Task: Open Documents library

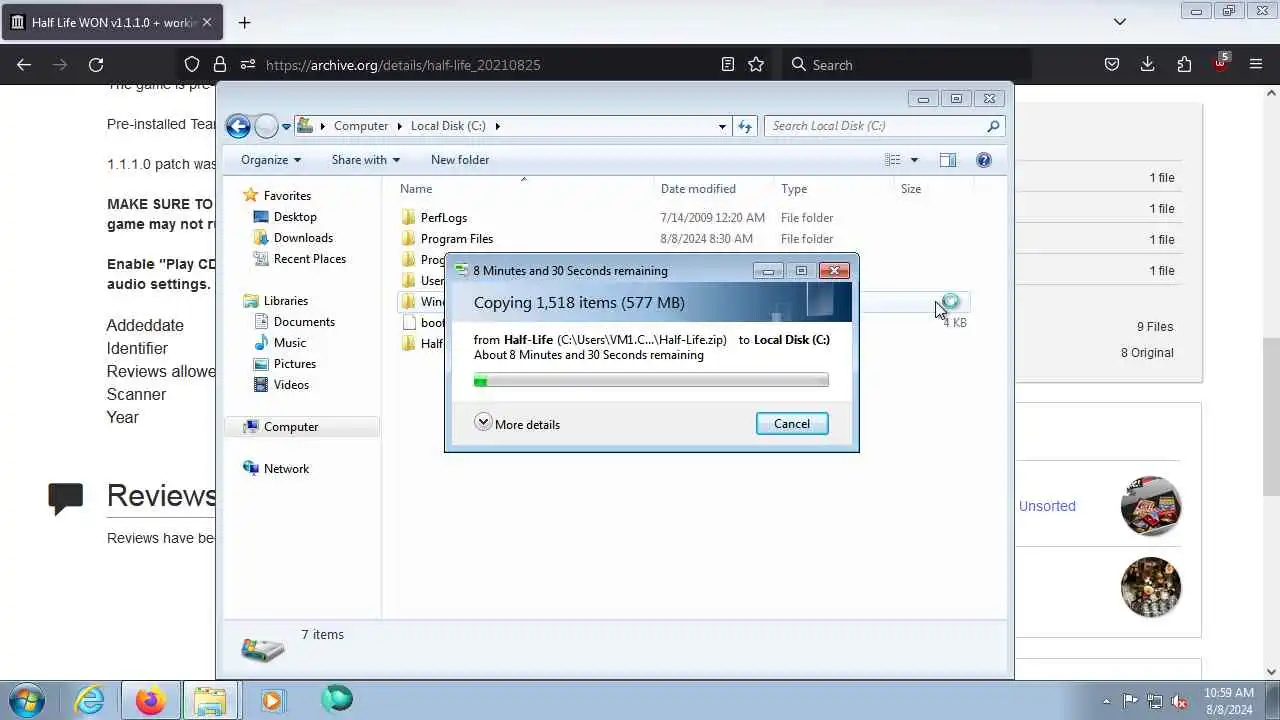Action: tap(304, 322)
